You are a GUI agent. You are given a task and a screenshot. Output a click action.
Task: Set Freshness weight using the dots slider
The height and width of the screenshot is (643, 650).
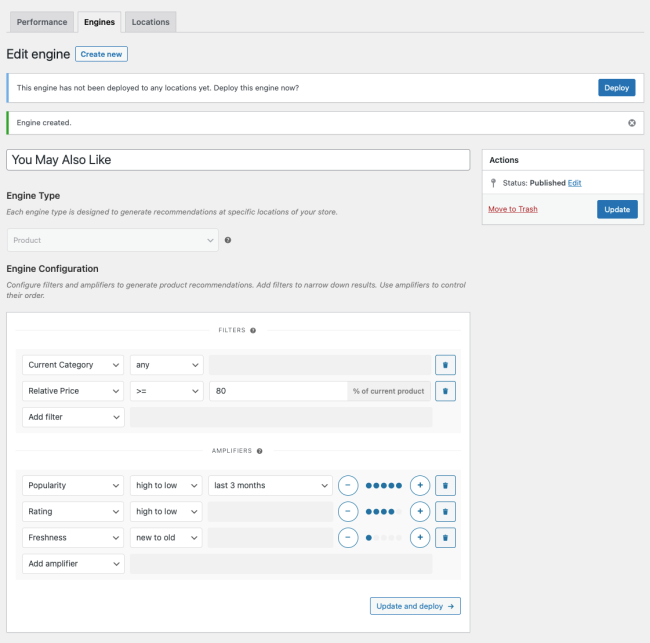click(x=384, y=537)
